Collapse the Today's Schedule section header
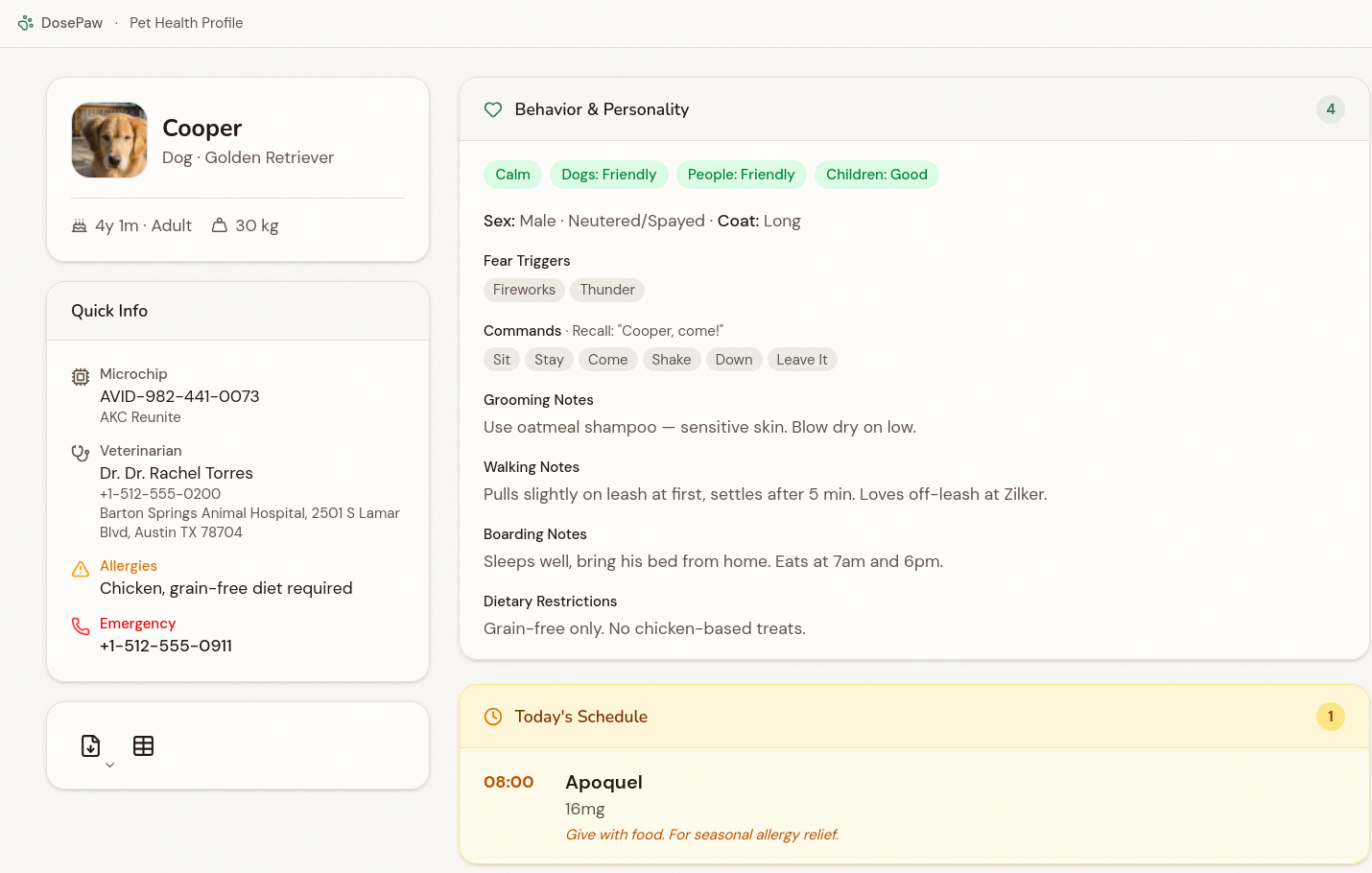Screen dimensions: 1372x873 (913, 717)
